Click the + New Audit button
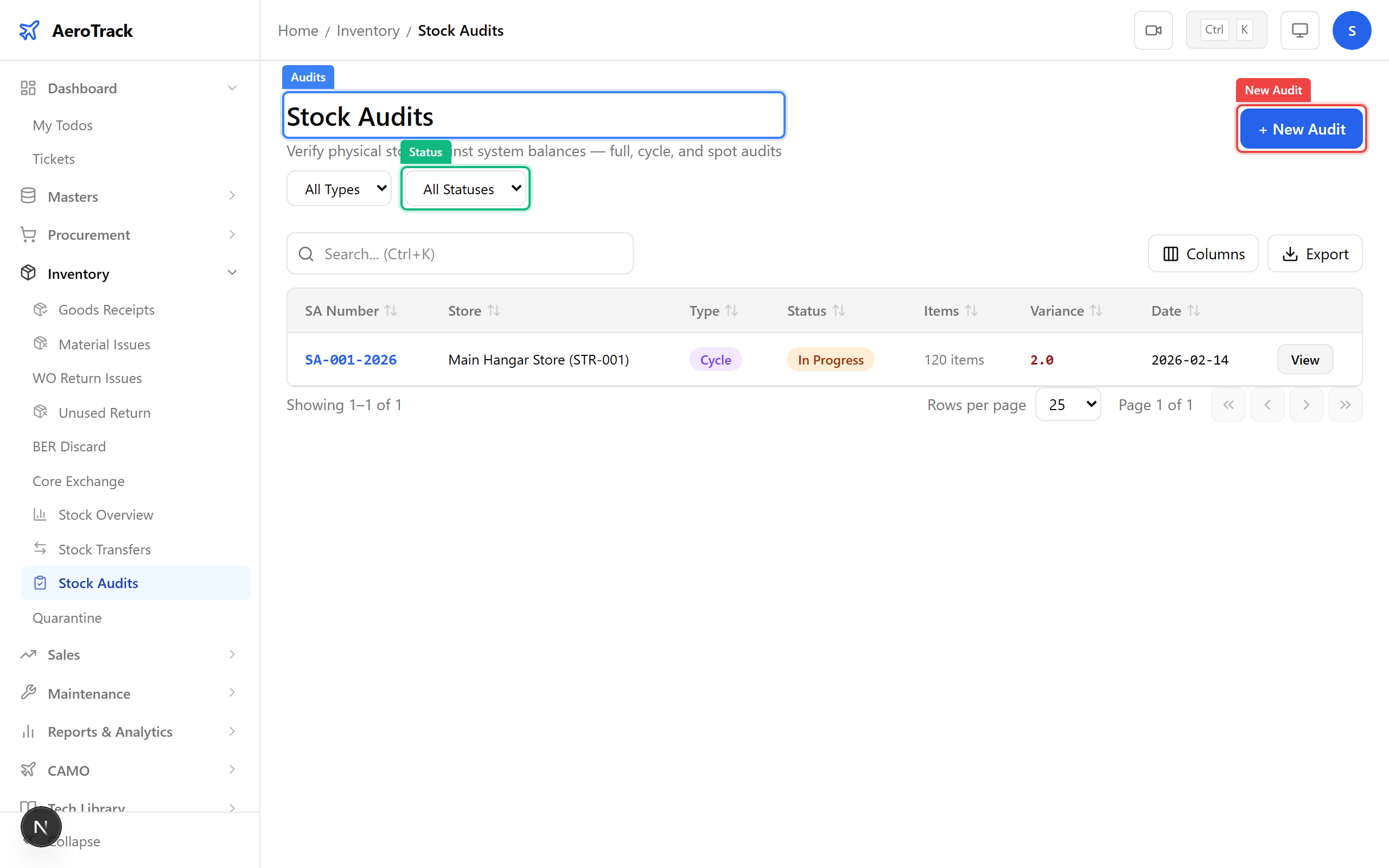 (1301, 129)
